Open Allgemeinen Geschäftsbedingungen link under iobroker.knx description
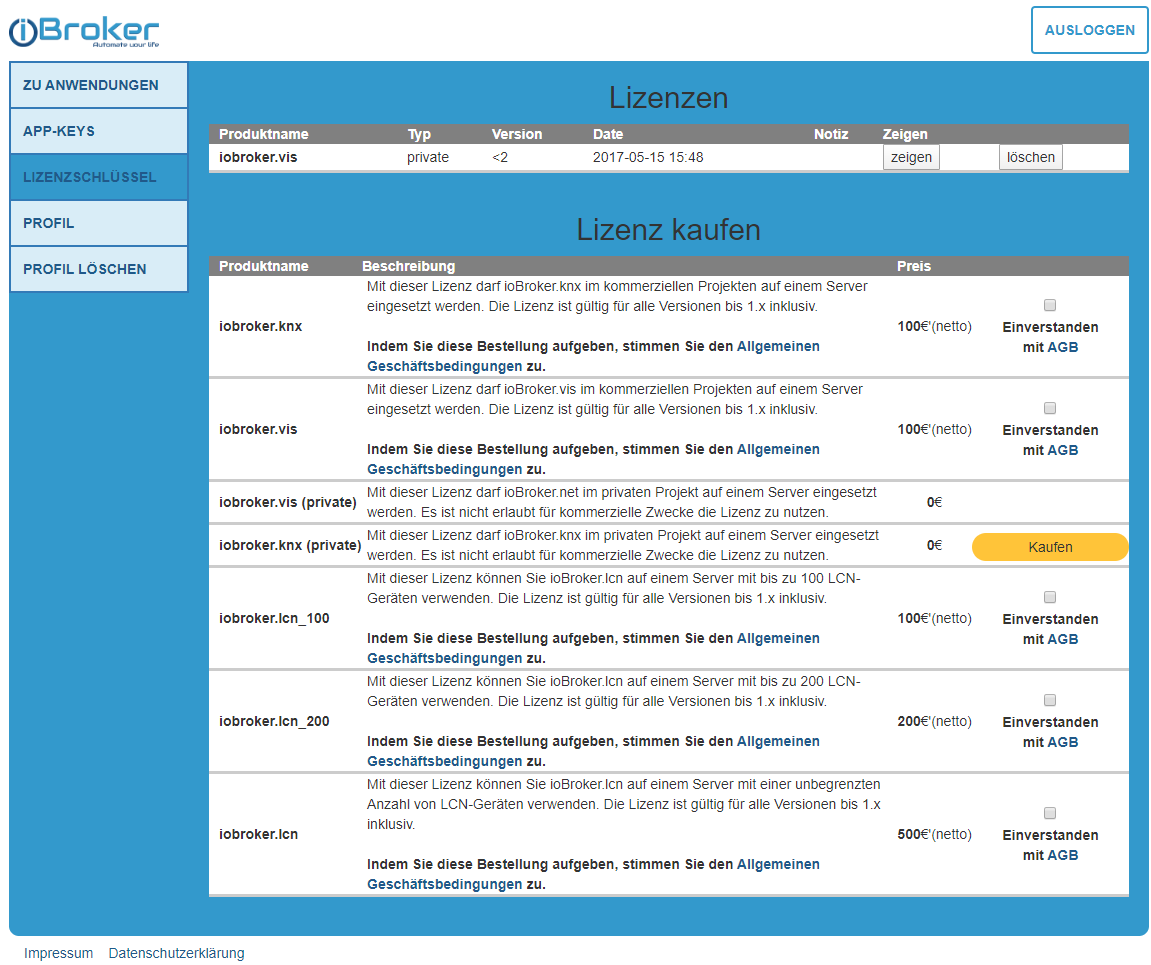The height and width of the screenshot is (965, 1151). [778, 346]
